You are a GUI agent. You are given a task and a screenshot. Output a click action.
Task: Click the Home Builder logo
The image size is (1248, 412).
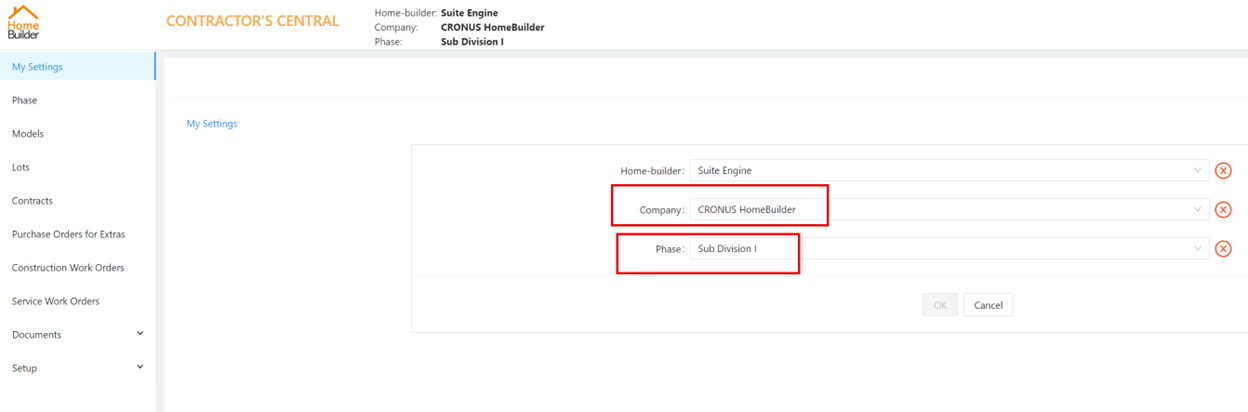[x=23, y=22]
